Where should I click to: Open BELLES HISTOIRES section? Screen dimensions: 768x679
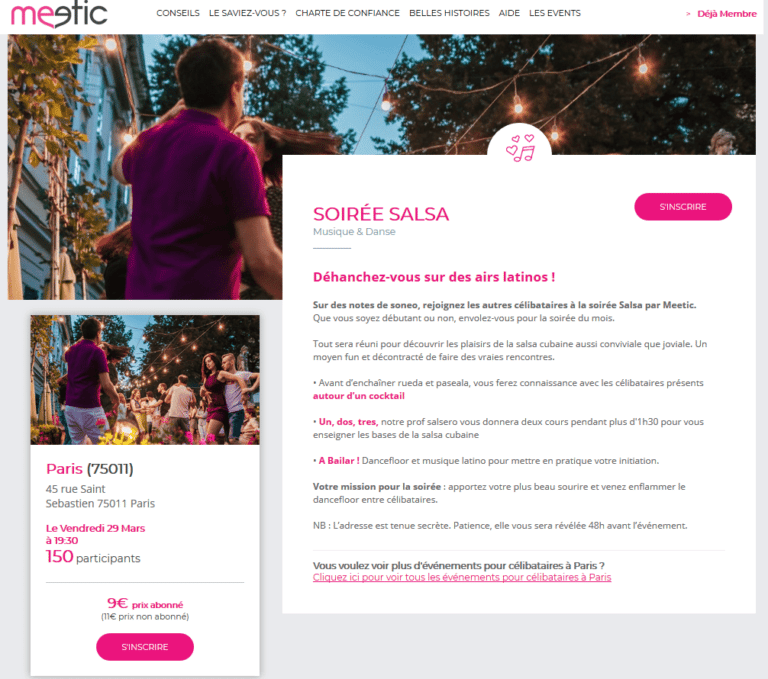coord(449,13)
